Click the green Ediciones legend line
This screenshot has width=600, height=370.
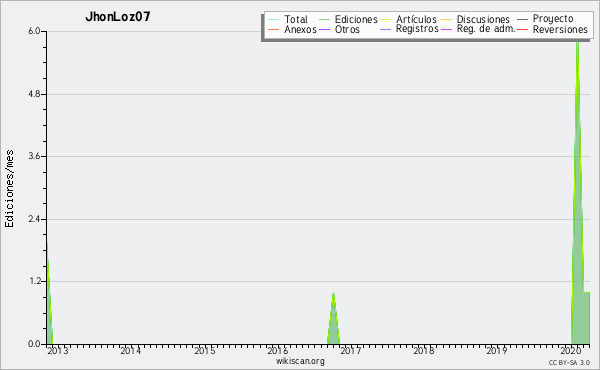pyautogui.click(x=324, y=20)
